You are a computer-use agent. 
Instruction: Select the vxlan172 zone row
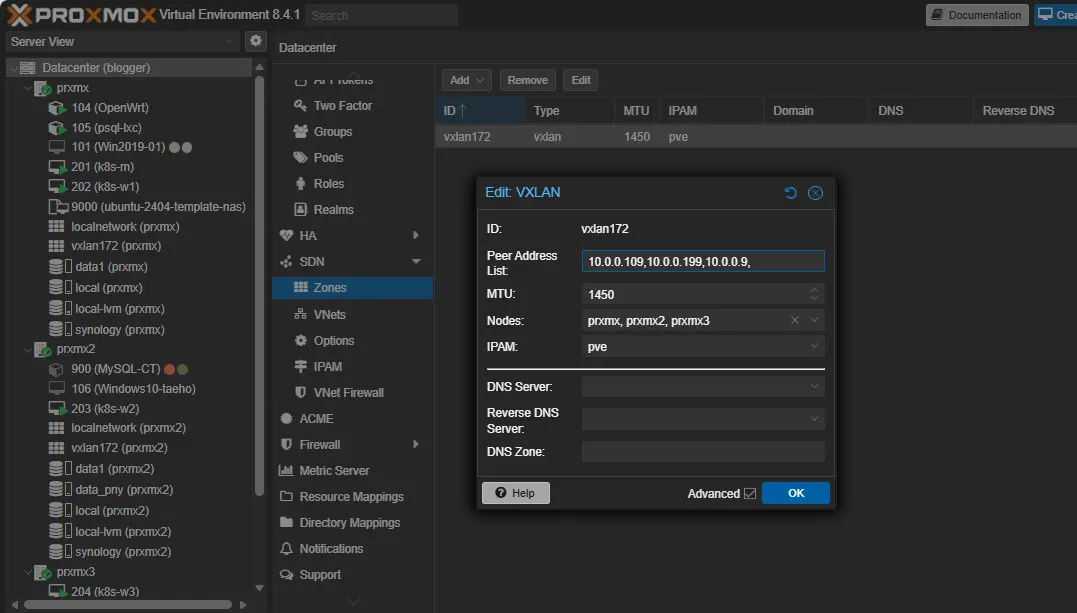click(x=756, y=137)
